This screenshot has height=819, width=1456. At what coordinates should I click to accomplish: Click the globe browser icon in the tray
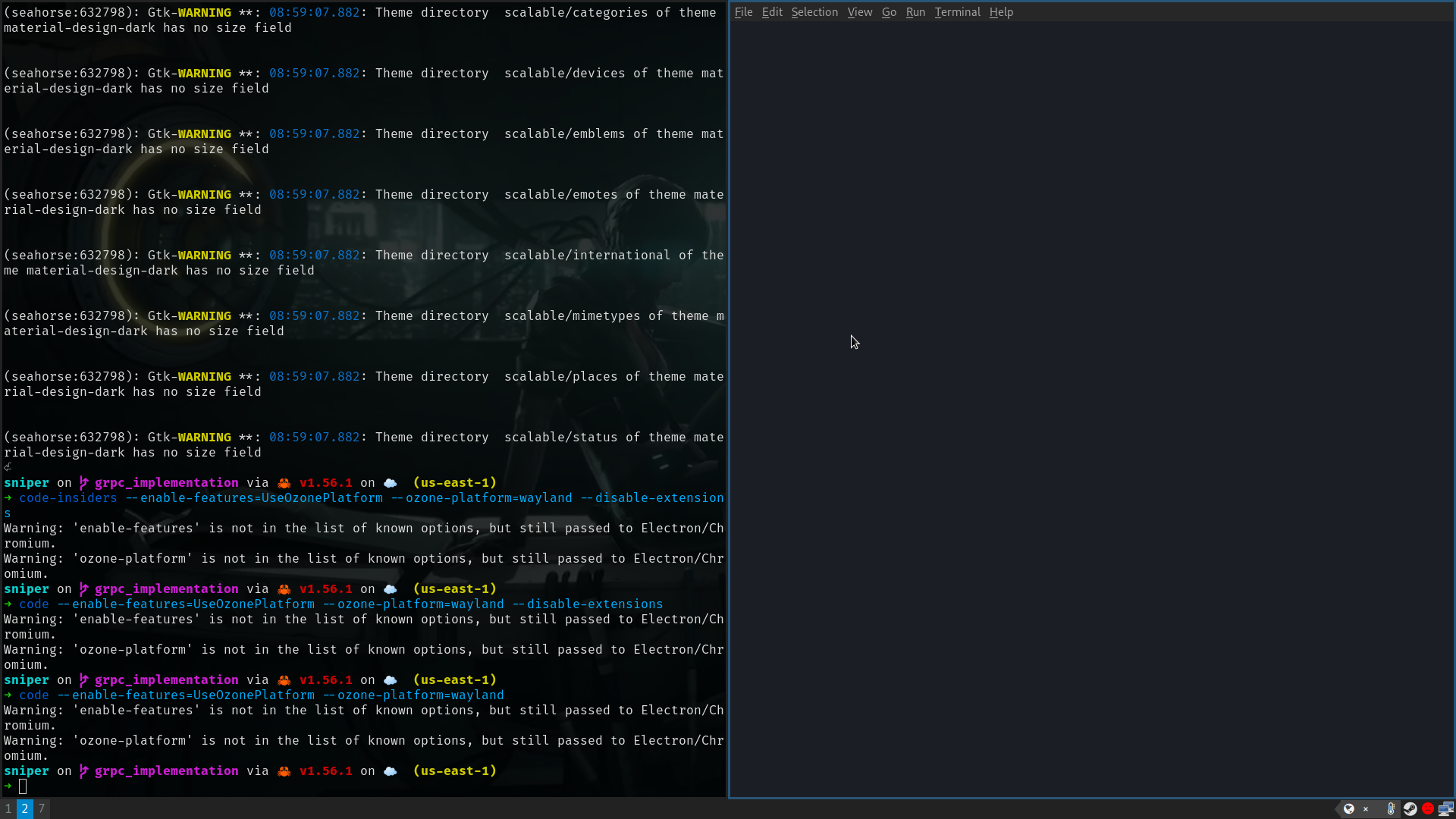point(1349,809)
